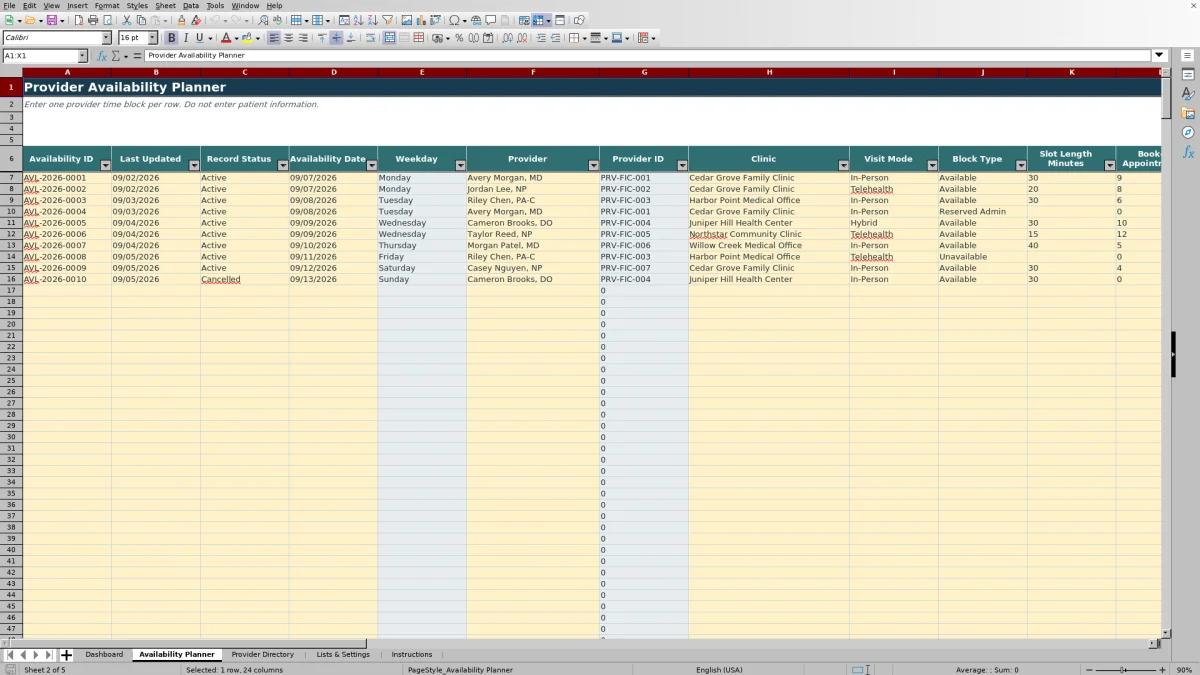The height and width of the screenshot is (675, 1200).
Task: Click Insert Special Character omega icon
Action: click(x=455, y=20)
